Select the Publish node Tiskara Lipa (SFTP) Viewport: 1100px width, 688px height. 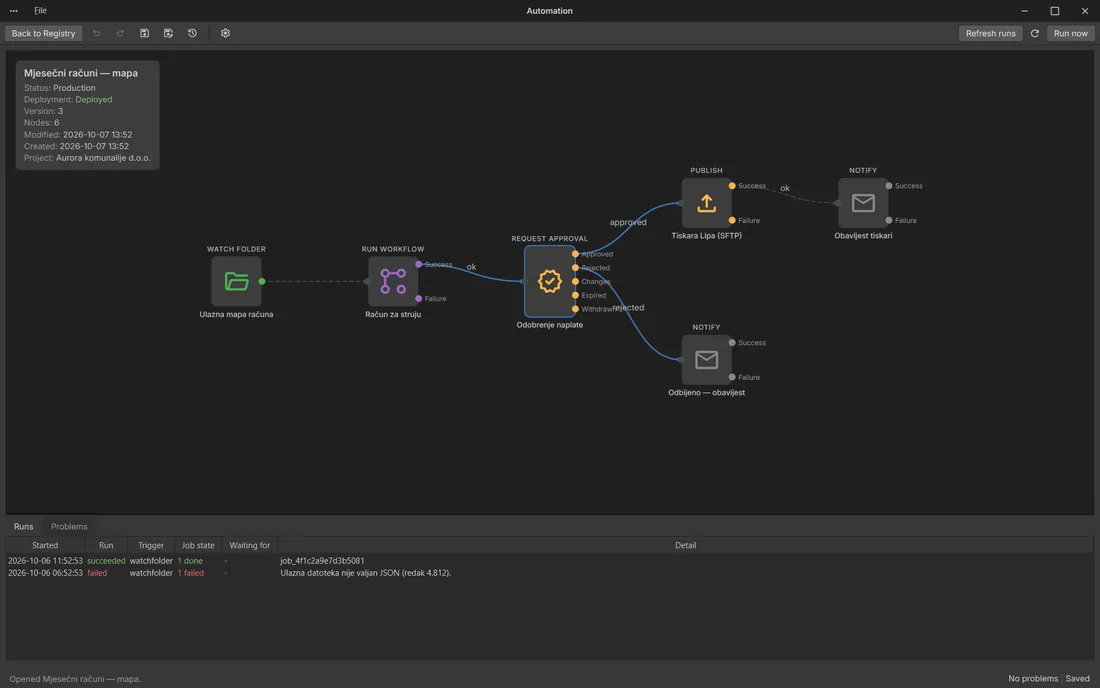[x=706, y=203]
